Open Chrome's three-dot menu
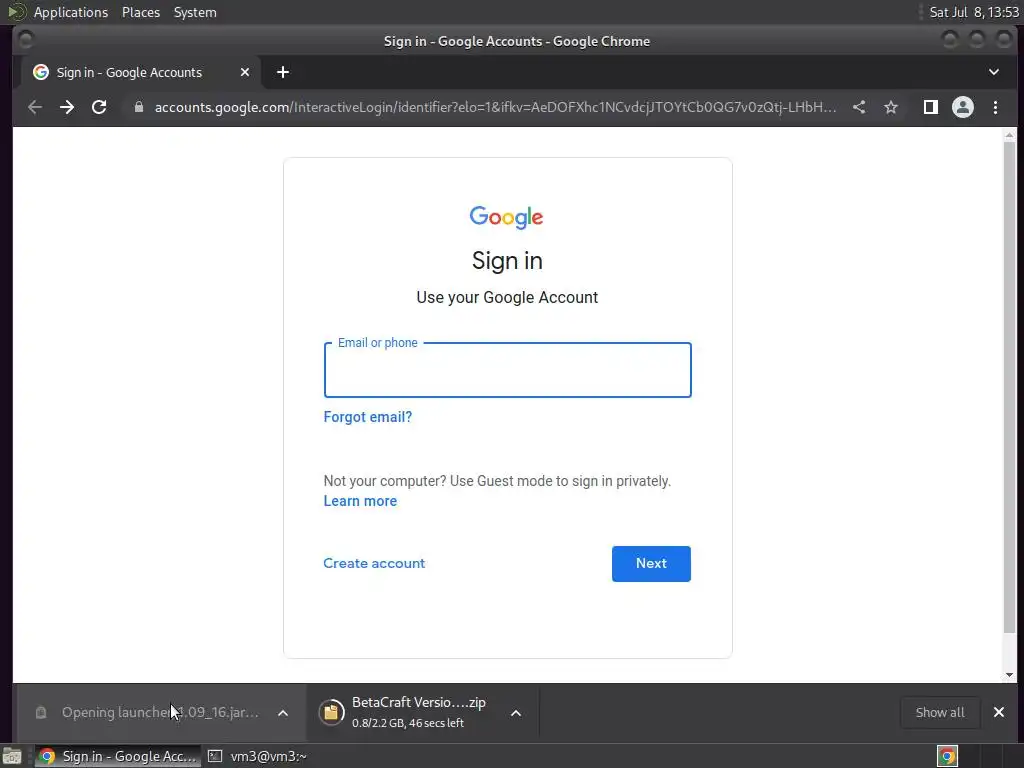 pos(995,107)
